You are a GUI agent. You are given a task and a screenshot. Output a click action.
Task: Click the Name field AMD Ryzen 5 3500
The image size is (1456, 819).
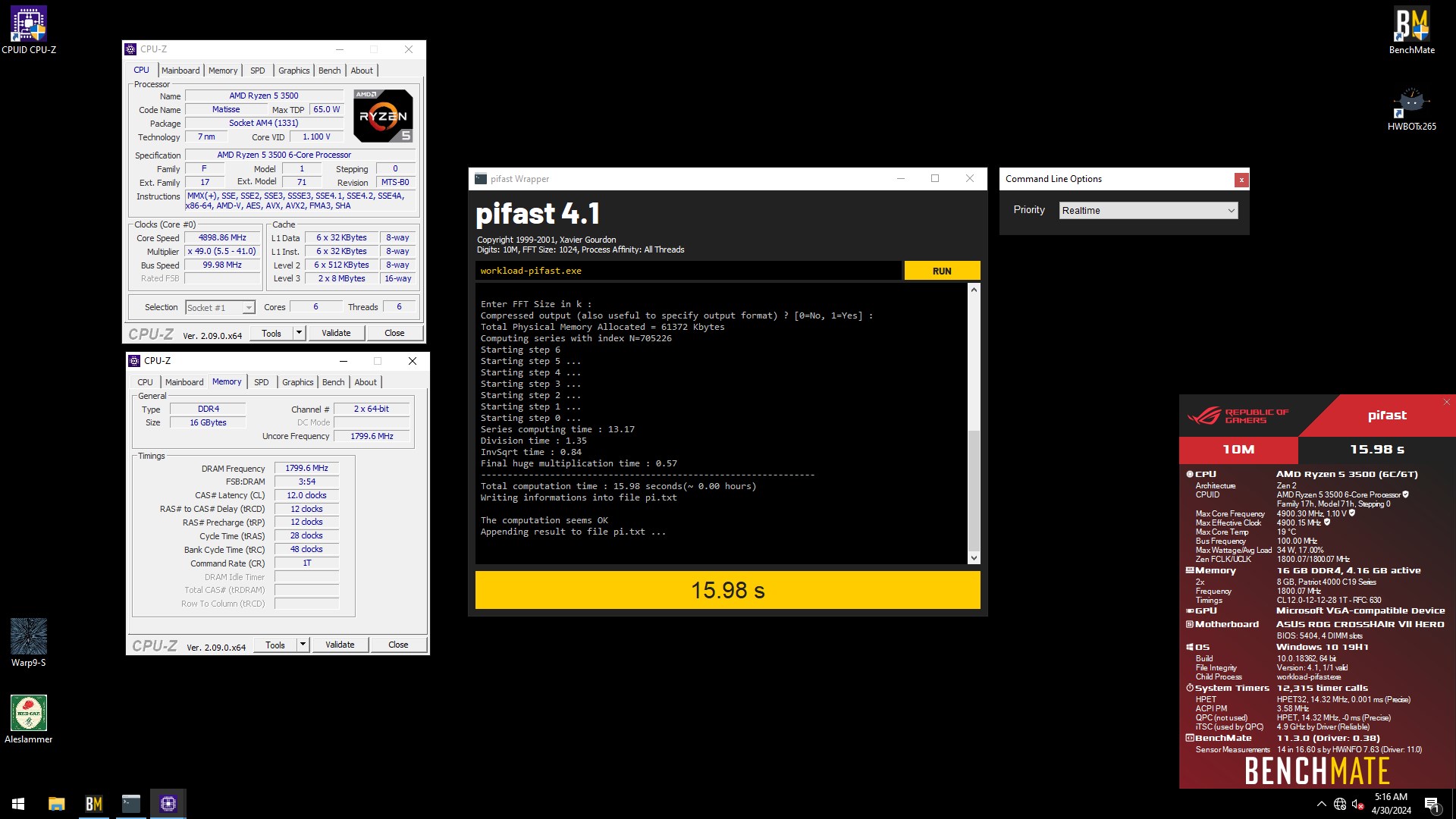pyautogui.click(x=264, y=96)
